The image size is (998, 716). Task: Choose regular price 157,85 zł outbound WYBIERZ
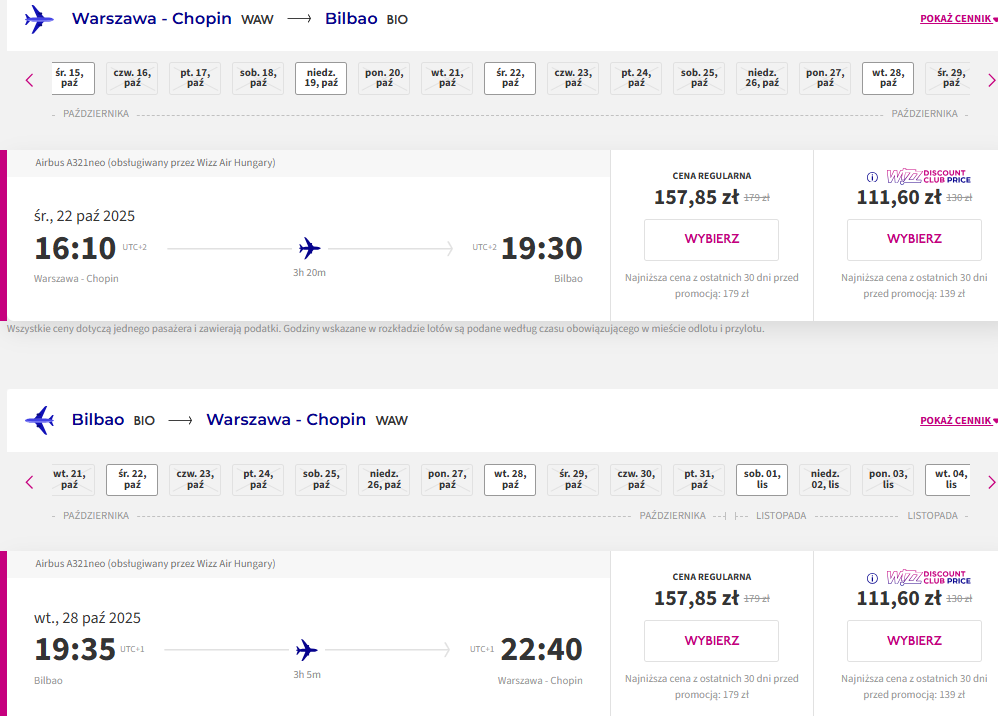pos(712,239)
